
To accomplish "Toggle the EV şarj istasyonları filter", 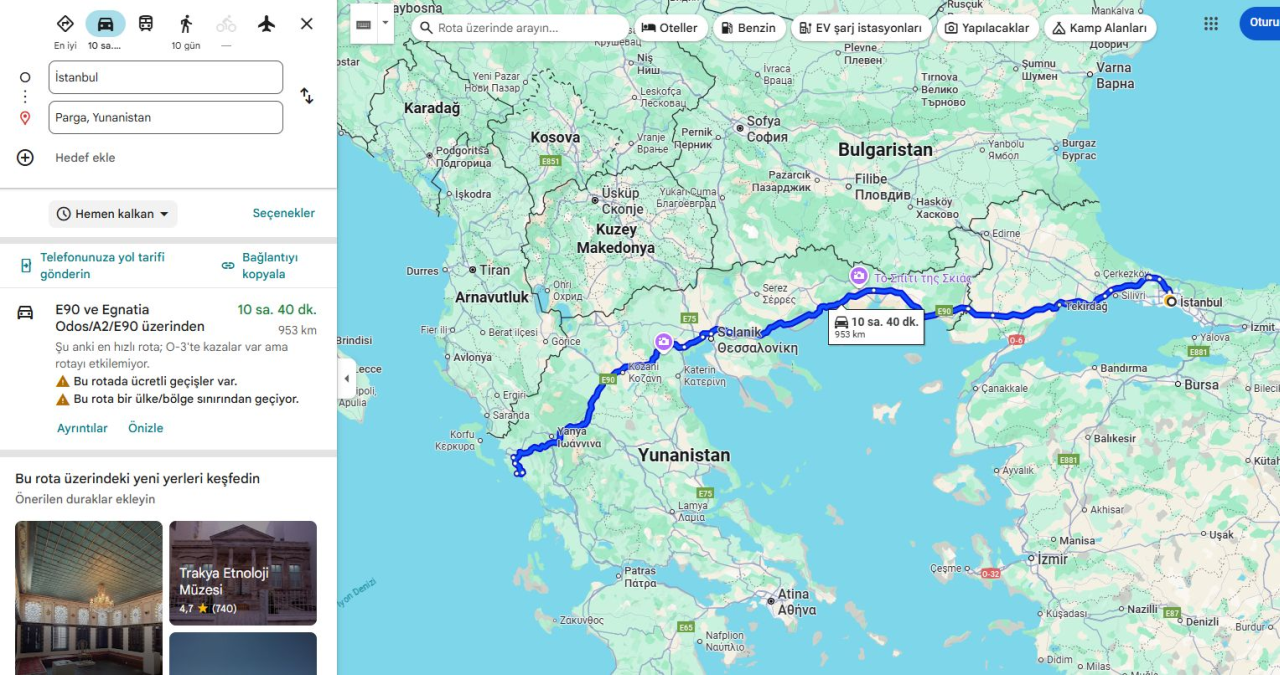I will tap(860, 28).
